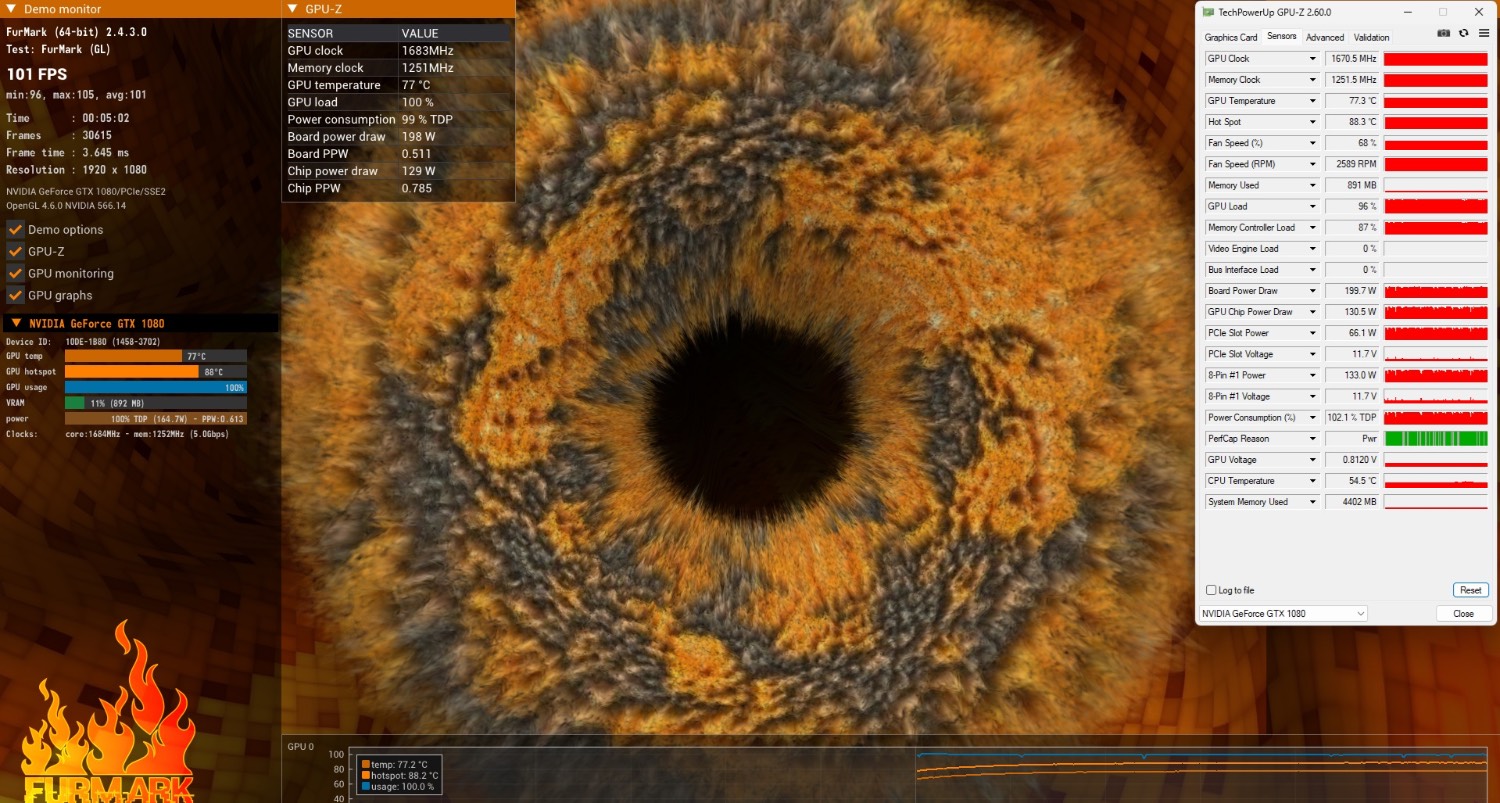Open the GPU-Z hamburger menu icon
Image resolution: width=1500 pixels, height=803 pixels.
pyautogui.click(x=1483, y=34)
